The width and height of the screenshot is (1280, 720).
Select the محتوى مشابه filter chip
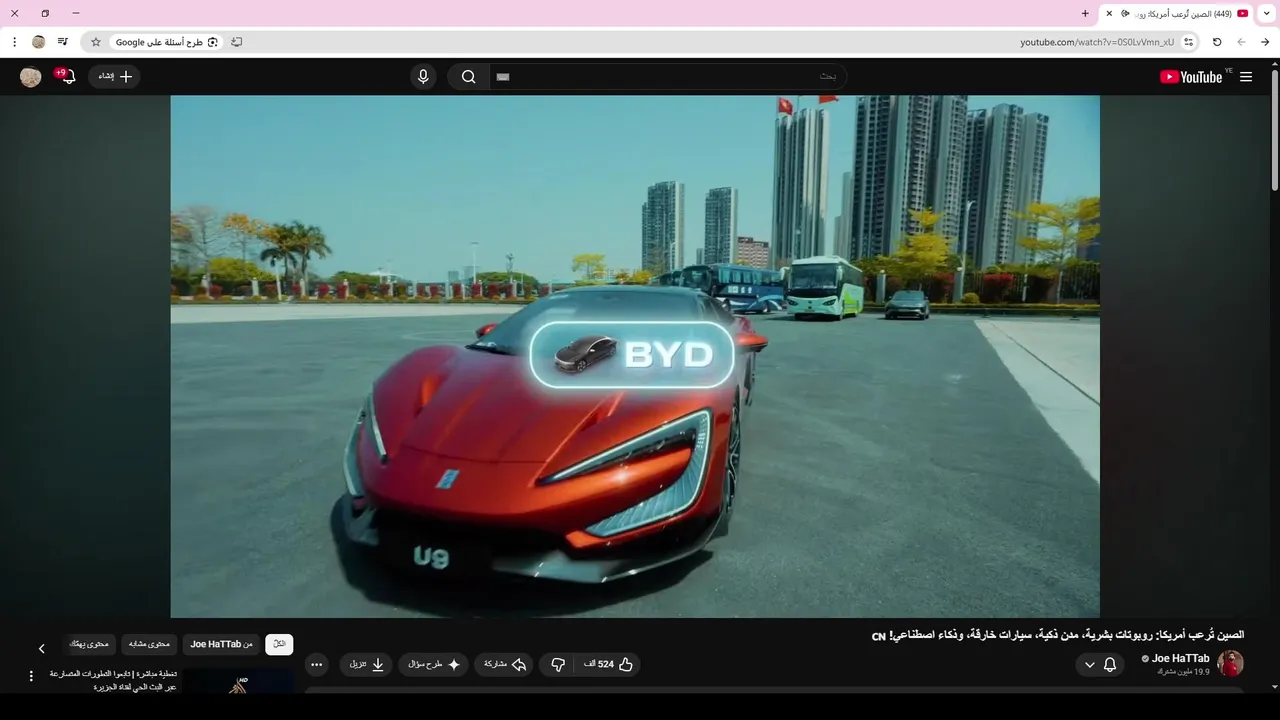149,644
